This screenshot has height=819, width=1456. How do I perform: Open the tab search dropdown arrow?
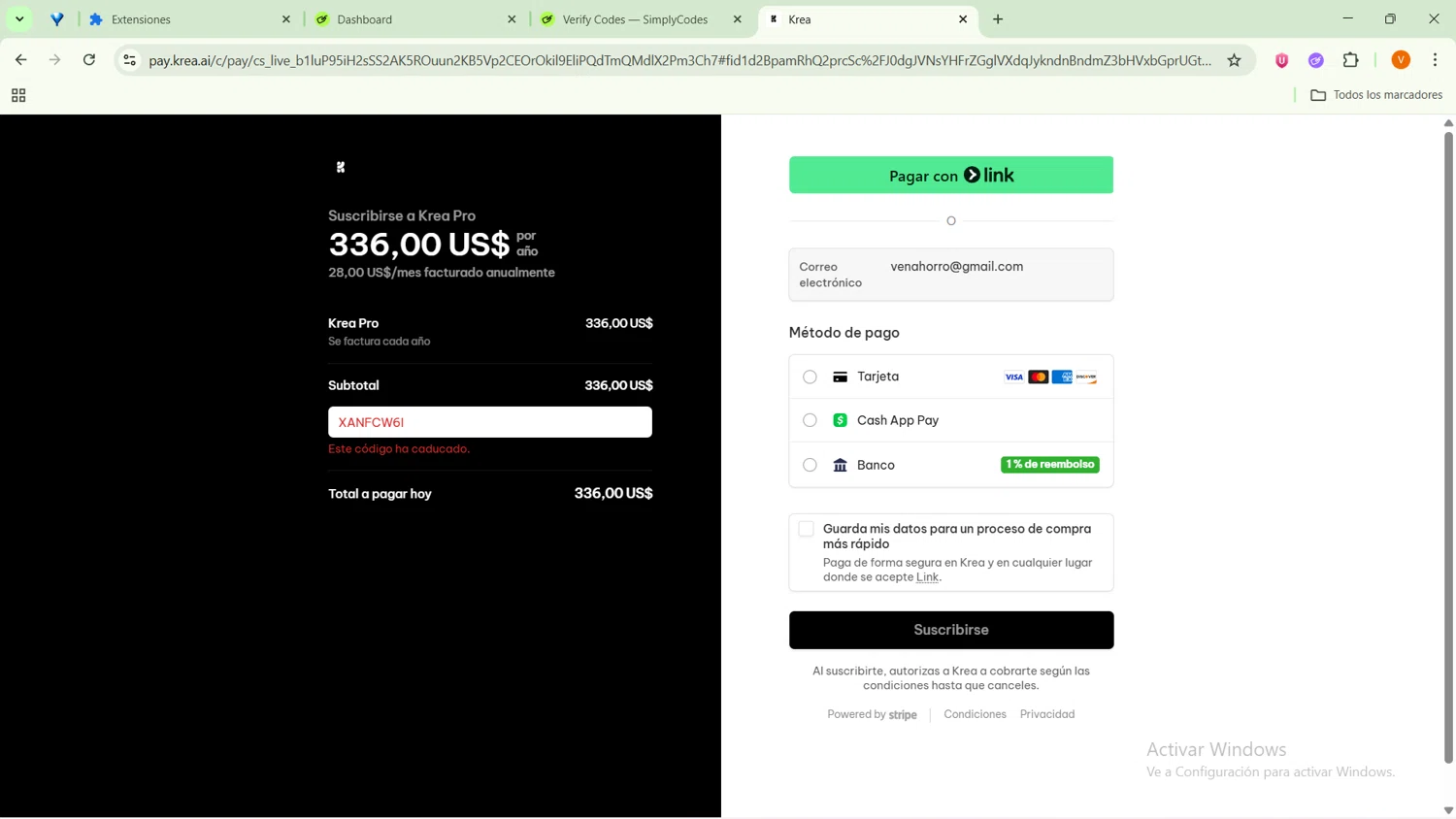click(19, 19)
